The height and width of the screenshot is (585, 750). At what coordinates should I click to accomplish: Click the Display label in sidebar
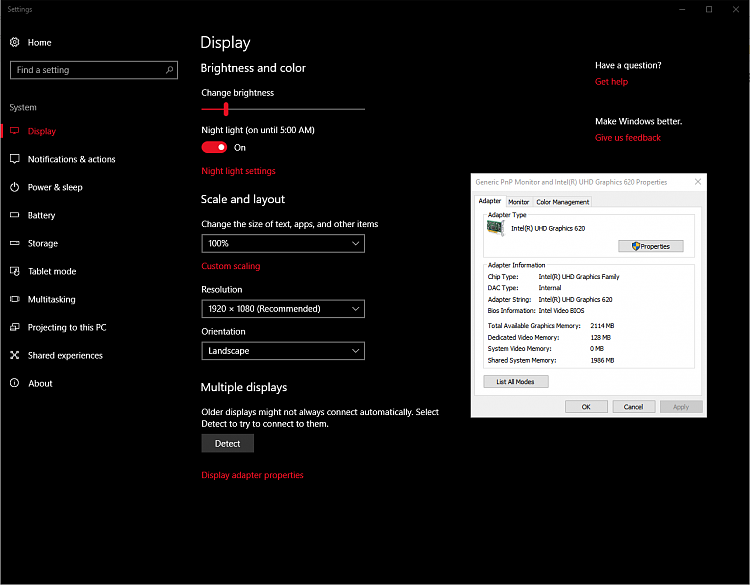42,131
